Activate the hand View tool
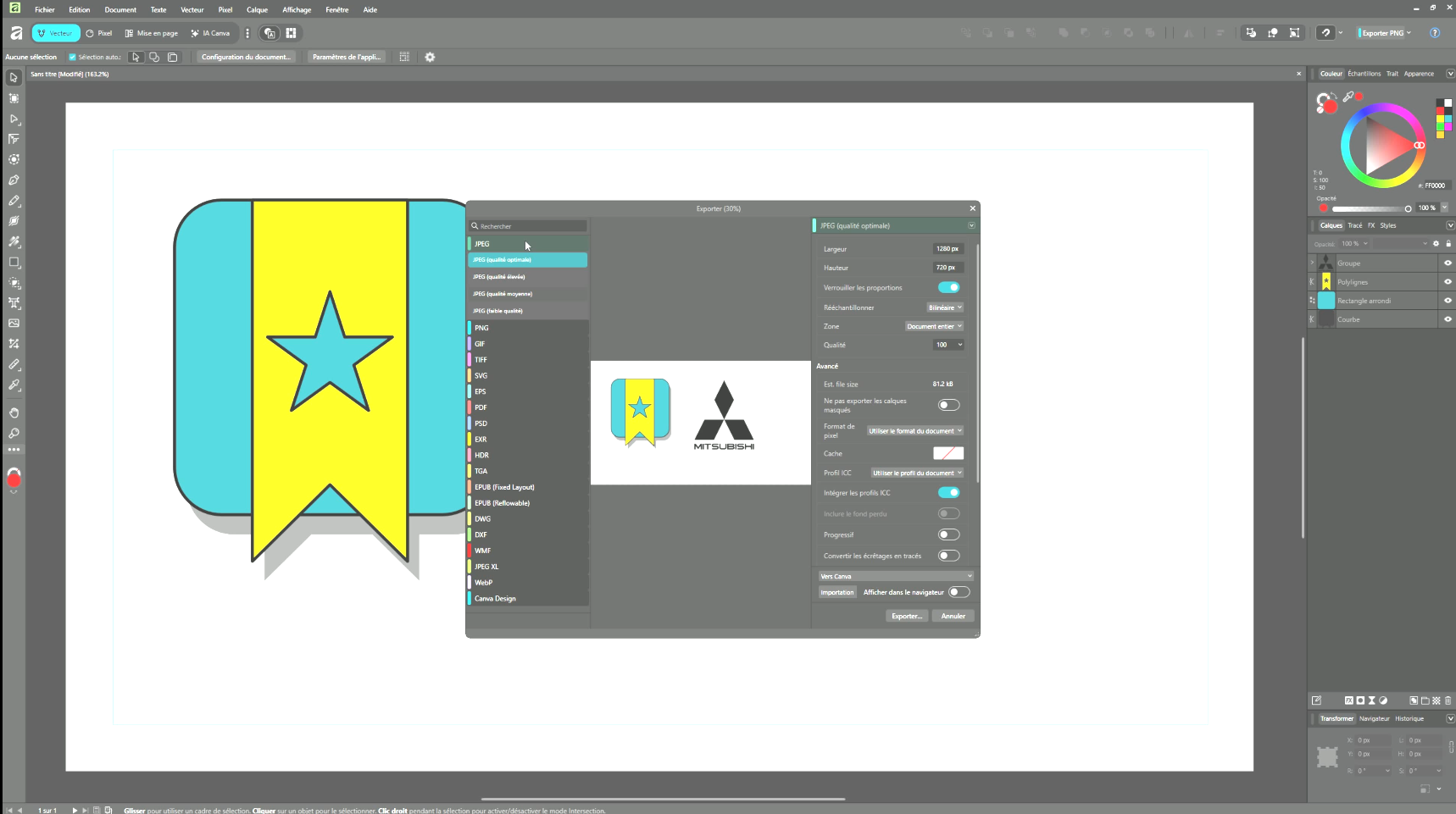This screenshot has height=814, width=1456. (x=14, y=413)
